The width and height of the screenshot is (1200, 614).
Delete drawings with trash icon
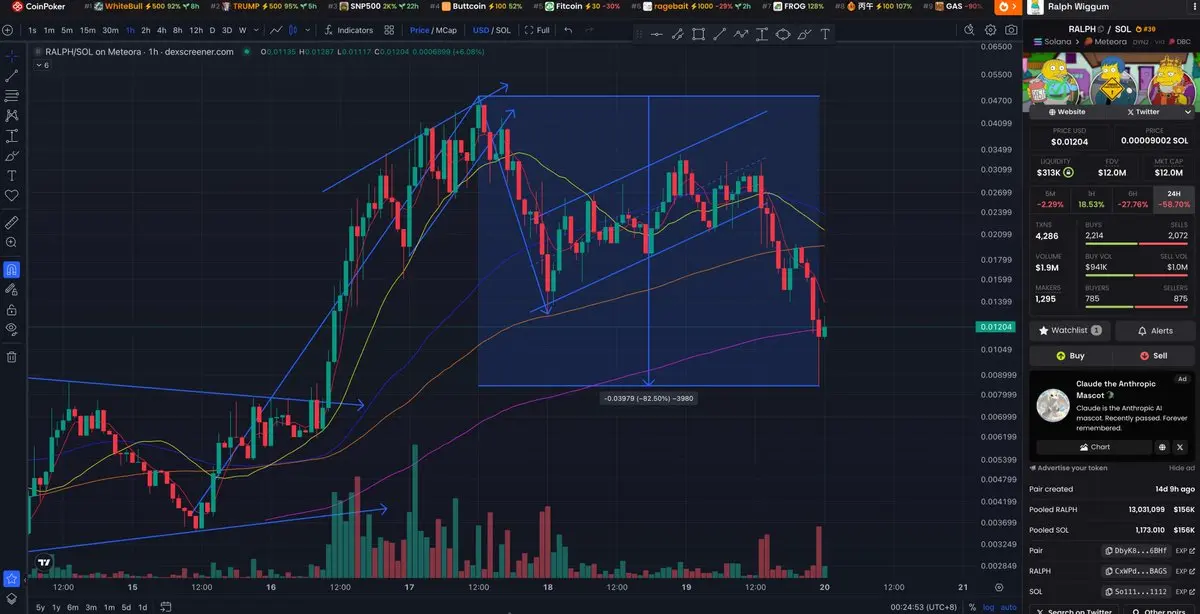point(11,356)
